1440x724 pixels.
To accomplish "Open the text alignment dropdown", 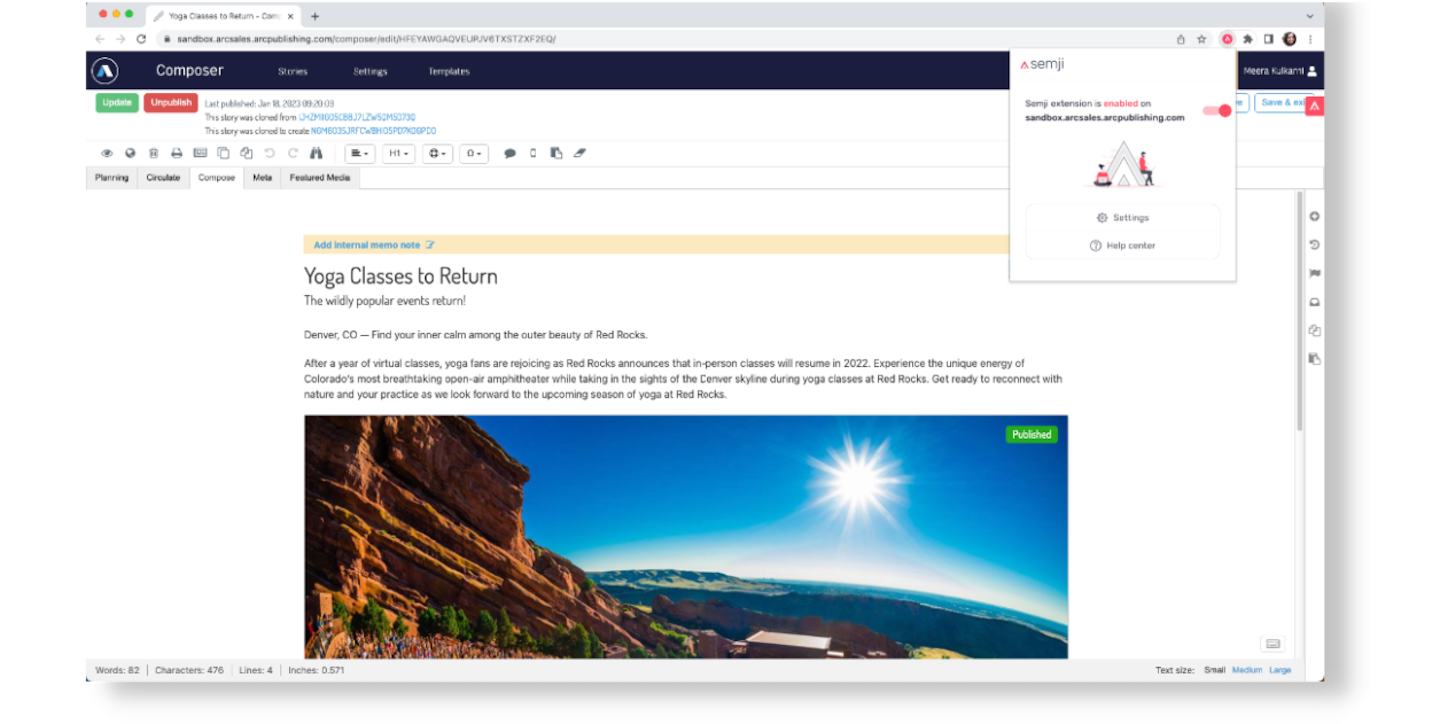I will [359, 154].
